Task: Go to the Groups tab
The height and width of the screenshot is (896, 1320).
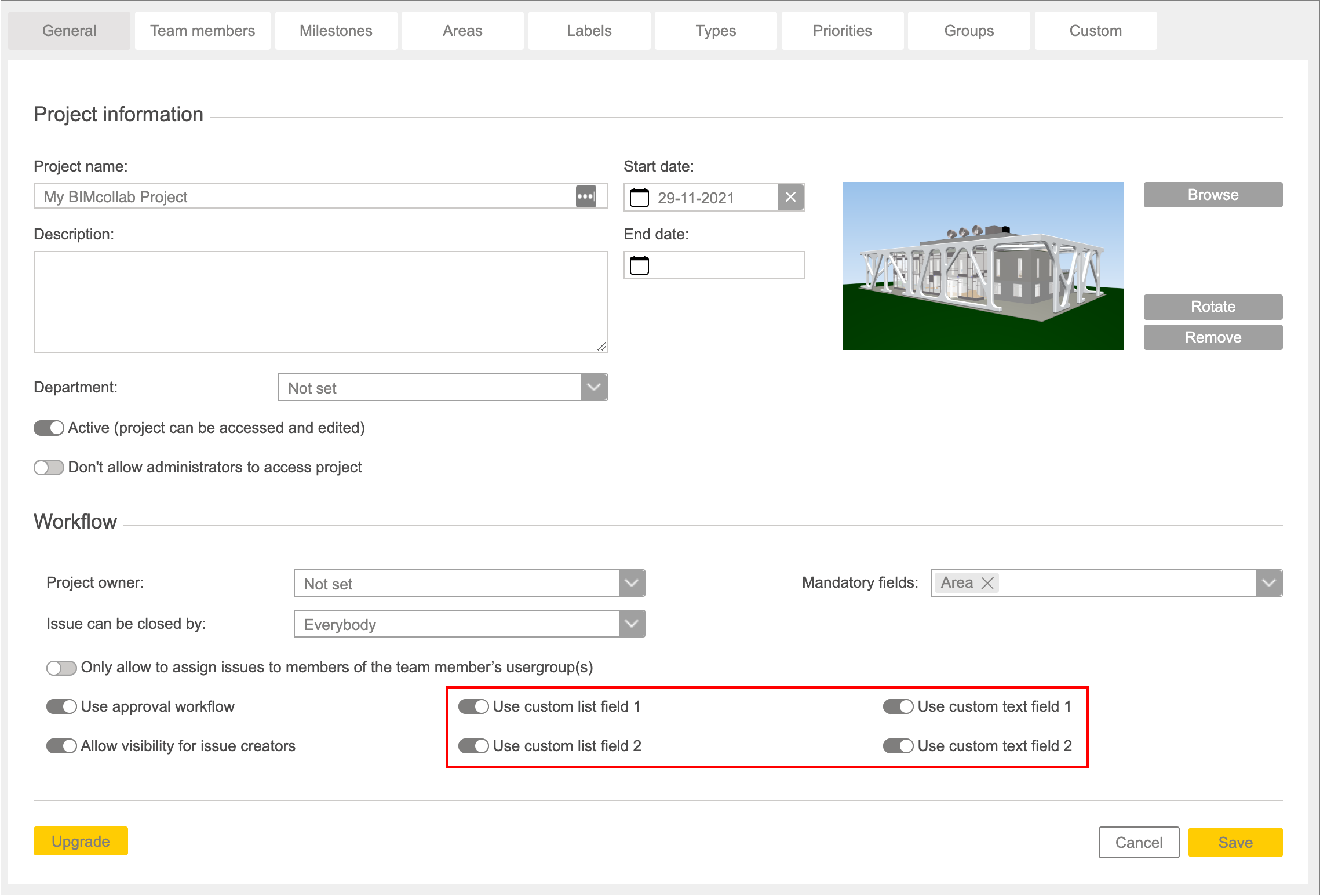Action: 969,31
